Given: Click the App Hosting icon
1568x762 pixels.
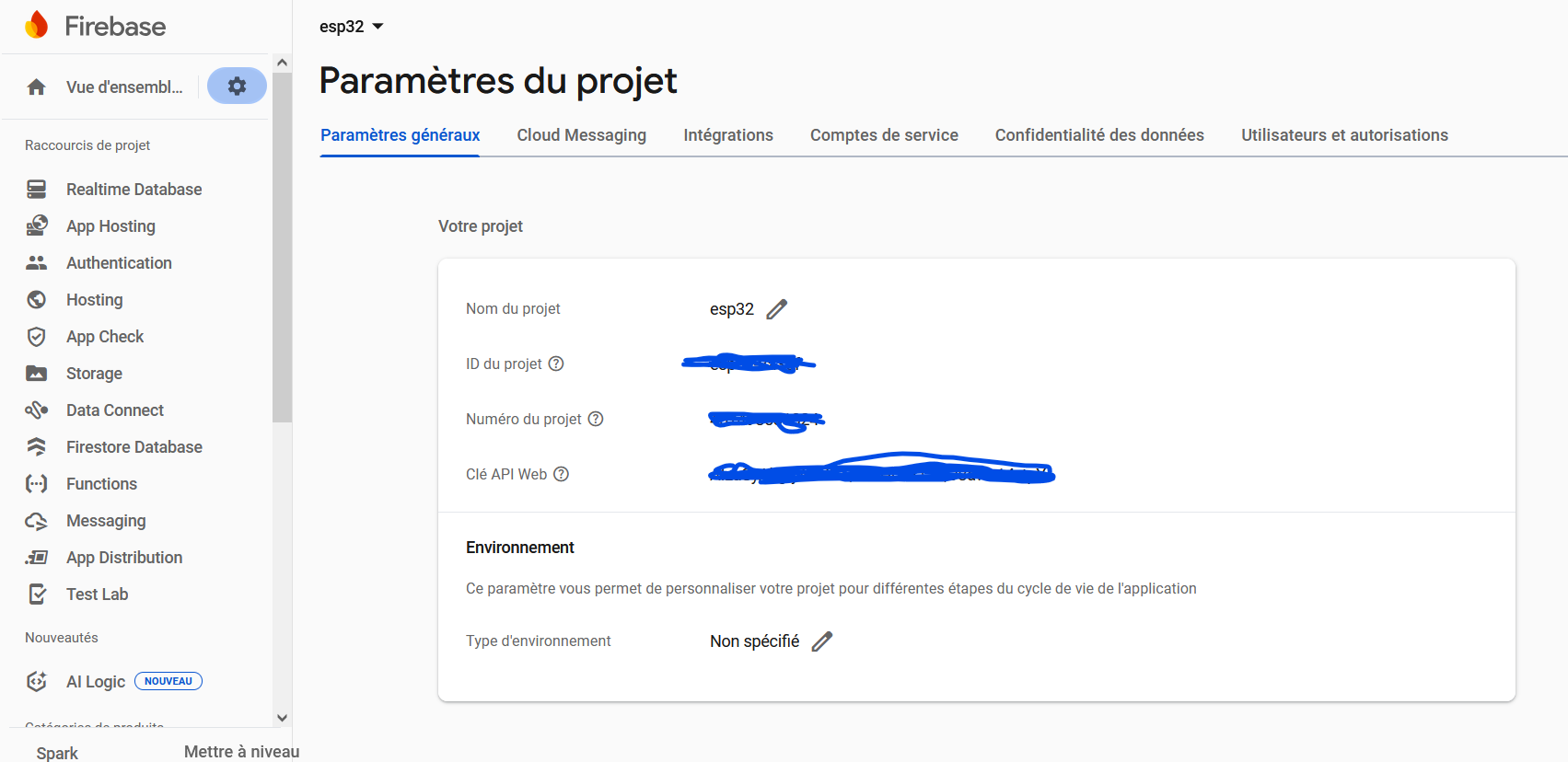Looking at the screenshot, I should pos(37,226).
